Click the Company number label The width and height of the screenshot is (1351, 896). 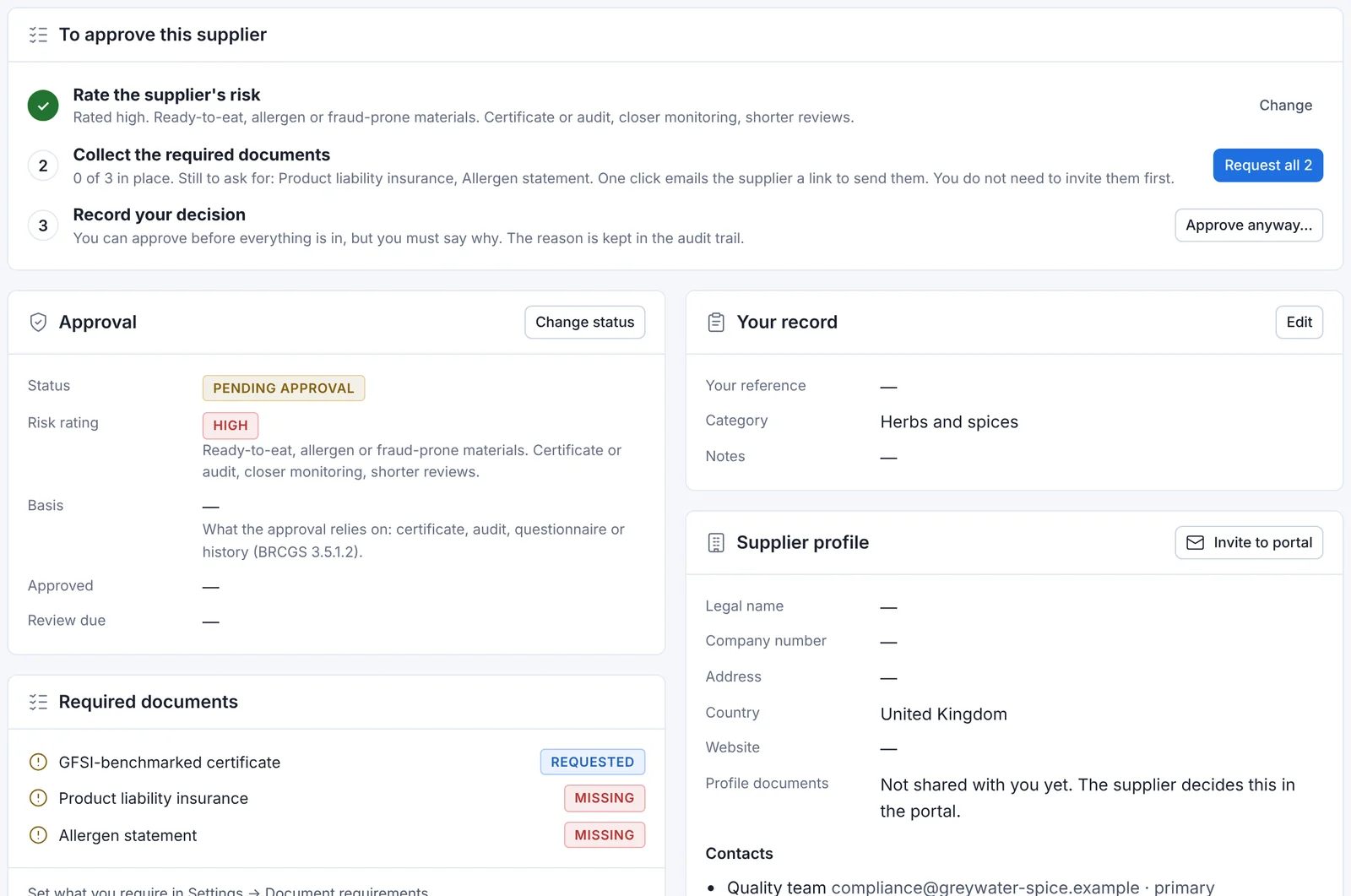pos(766,640)
